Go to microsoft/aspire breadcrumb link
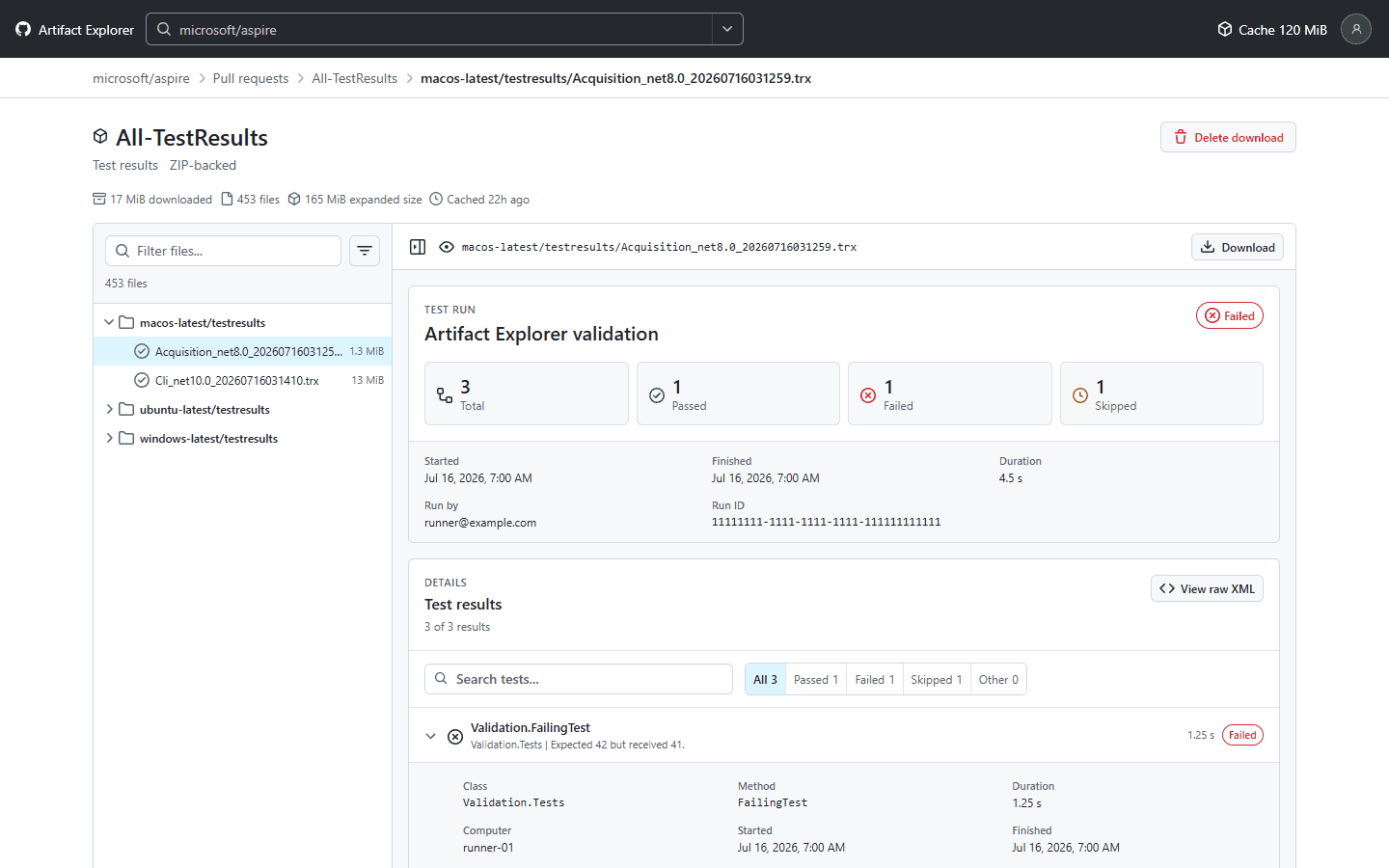 click(x=141, y=78)
